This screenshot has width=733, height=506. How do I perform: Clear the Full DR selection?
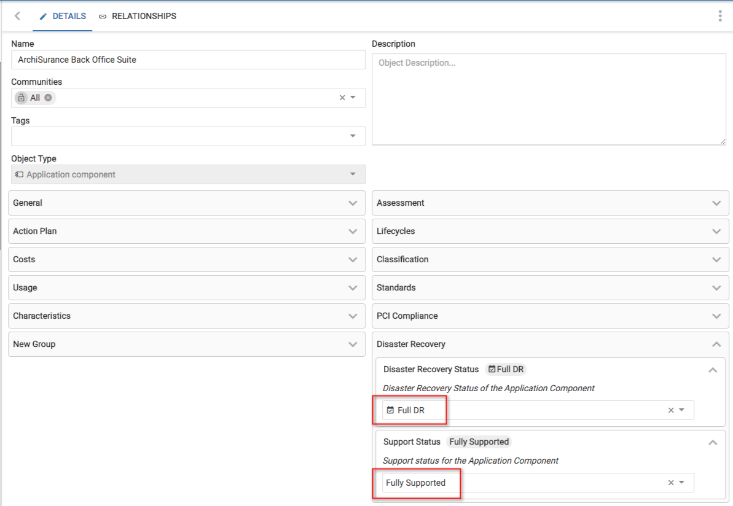671,410
